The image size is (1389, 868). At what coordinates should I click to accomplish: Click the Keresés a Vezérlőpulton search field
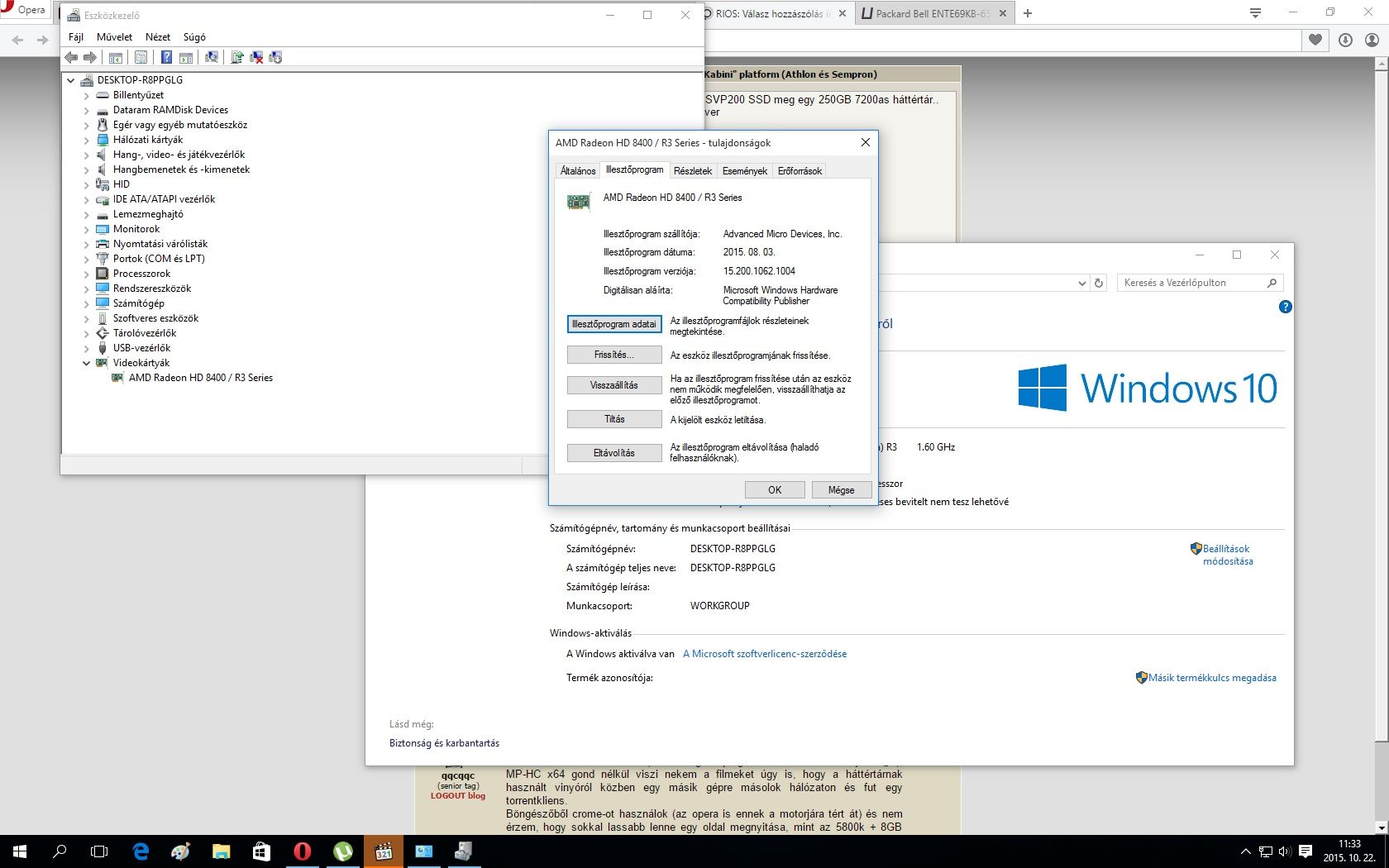click(1200, 283)
